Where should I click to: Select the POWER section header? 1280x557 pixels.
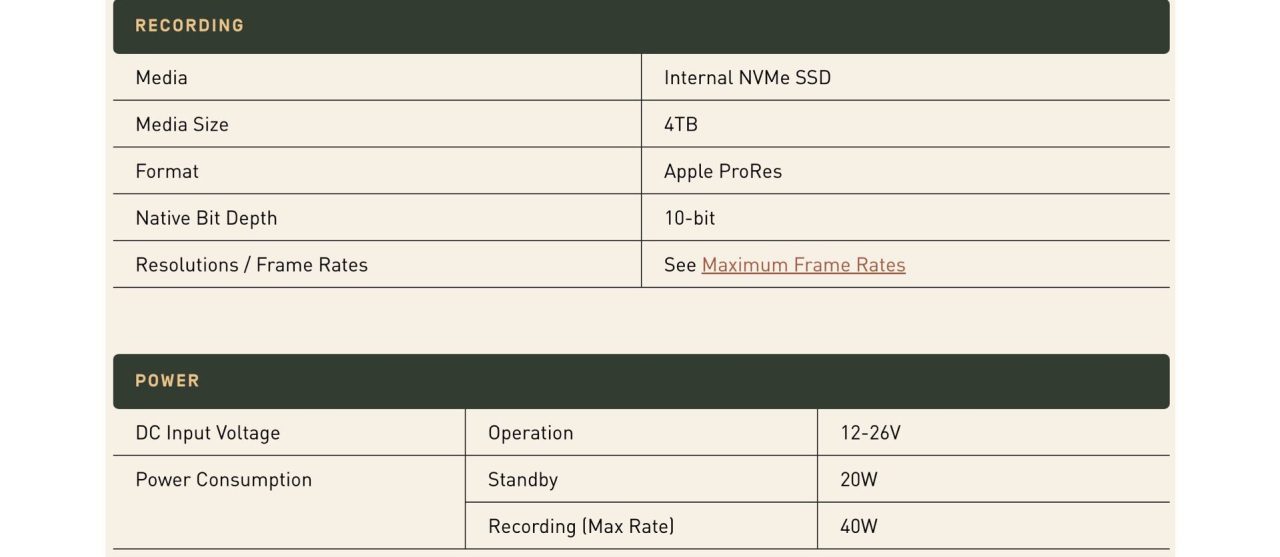pos(641,381)
